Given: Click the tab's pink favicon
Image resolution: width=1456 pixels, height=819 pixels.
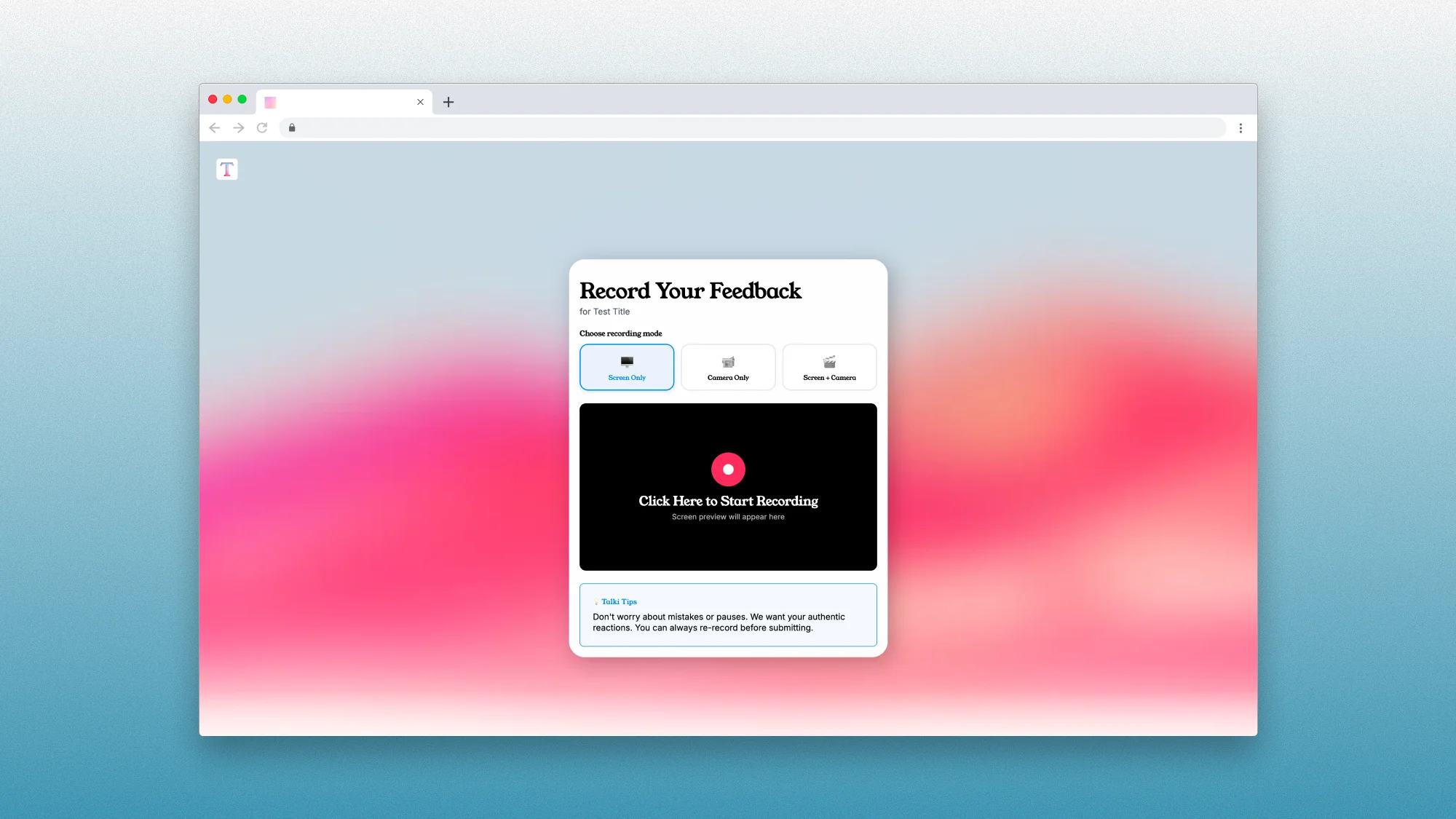Looking at the screenshot, I should pyautogui.click(x=270, y=102).
